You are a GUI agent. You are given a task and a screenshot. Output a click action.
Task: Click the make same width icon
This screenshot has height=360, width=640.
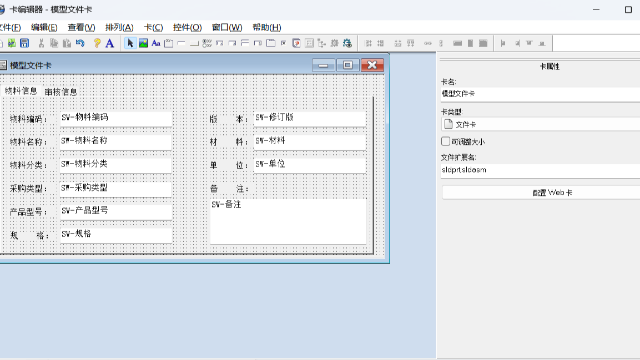pos(458,43)
